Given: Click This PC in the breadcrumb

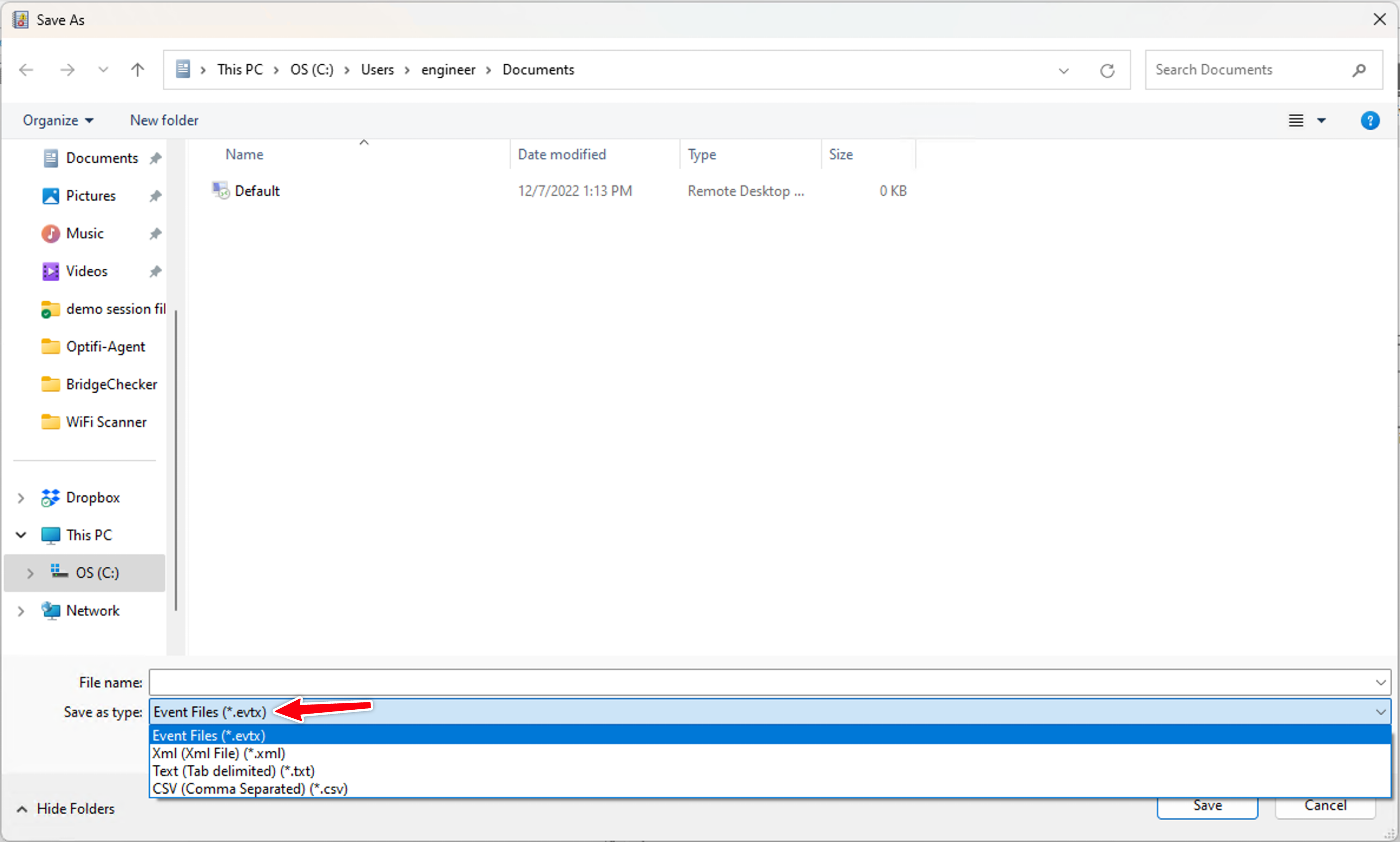Looking at the screenshot, I should pos(240,70).
